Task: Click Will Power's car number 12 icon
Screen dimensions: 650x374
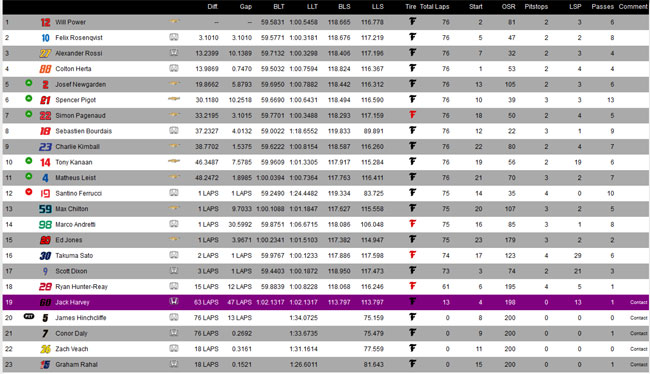Action: (x=45, y=22)
